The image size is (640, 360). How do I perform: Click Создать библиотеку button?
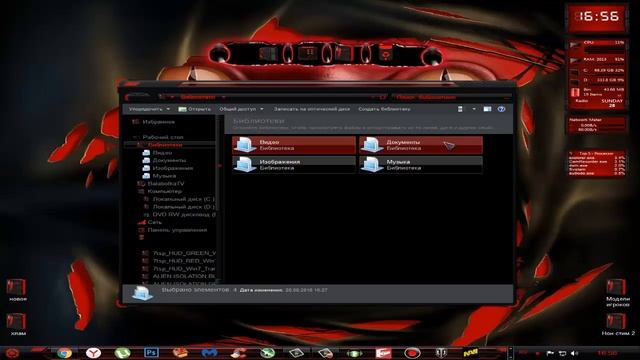(x=384, y=109)
